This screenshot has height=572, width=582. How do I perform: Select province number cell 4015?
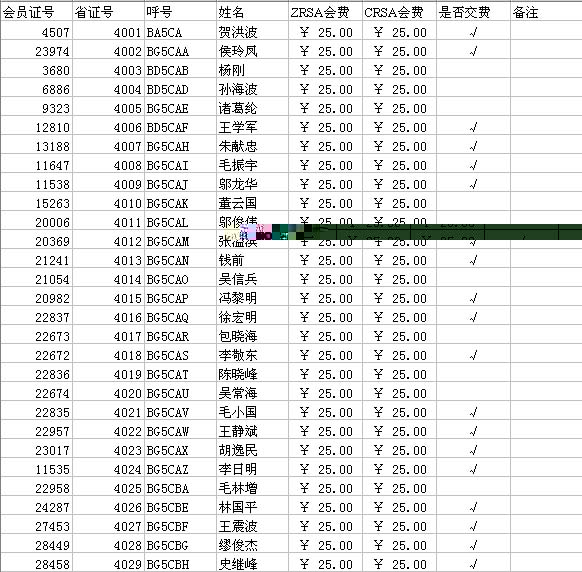click(108, 297)
